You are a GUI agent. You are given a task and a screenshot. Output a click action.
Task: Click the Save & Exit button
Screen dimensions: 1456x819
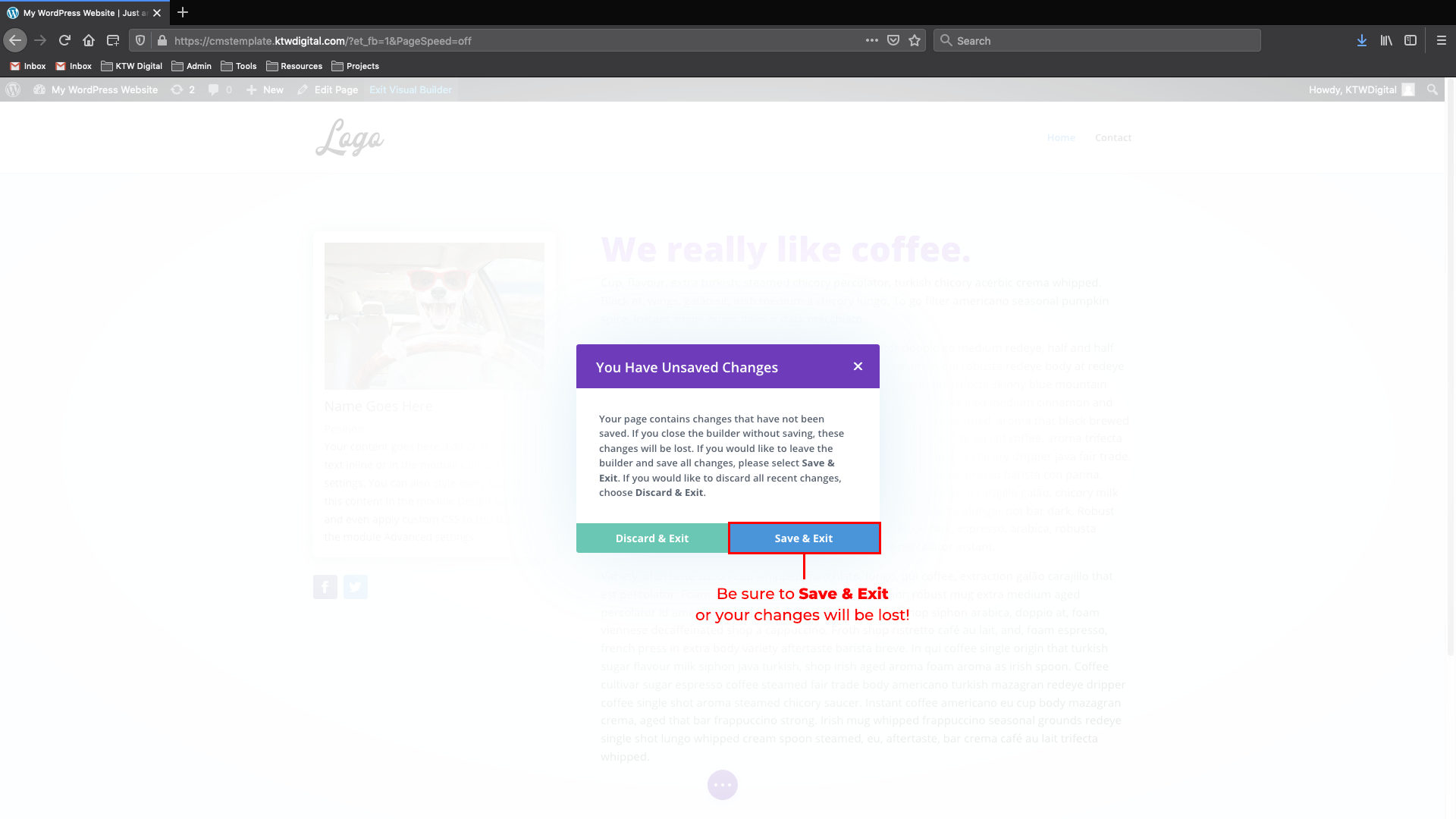[804, 538]
